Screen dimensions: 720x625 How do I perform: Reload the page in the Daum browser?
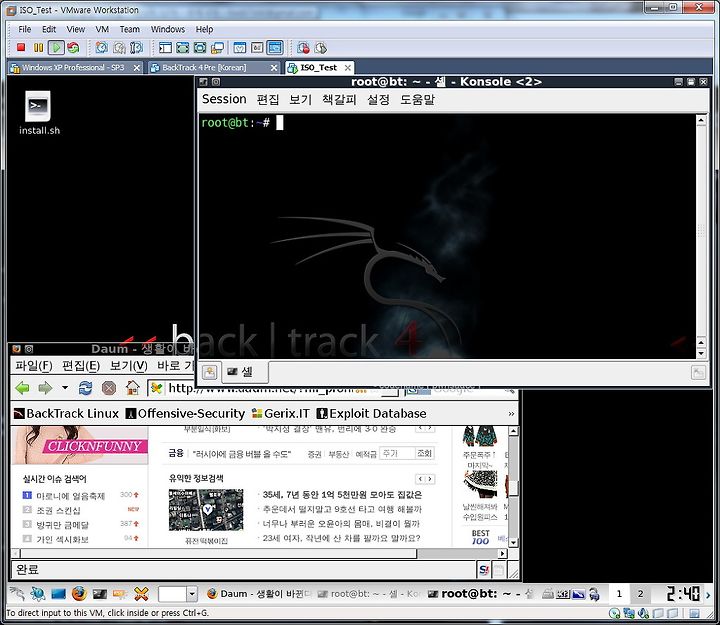pyautogui.click(x=85, y=388)
